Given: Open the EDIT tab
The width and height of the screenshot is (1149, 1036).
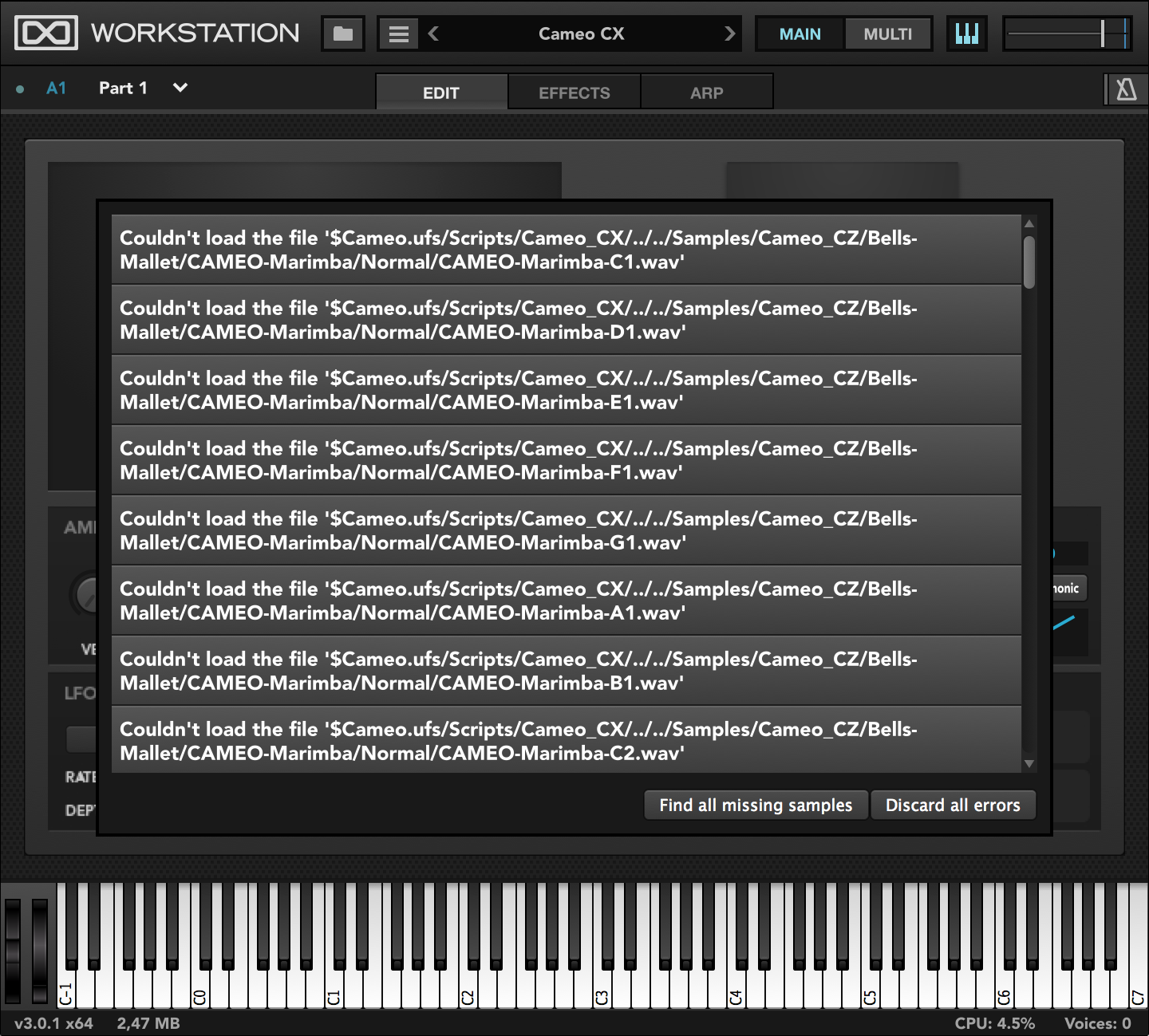Looking at the screenshot, I should tap(441, 93).
